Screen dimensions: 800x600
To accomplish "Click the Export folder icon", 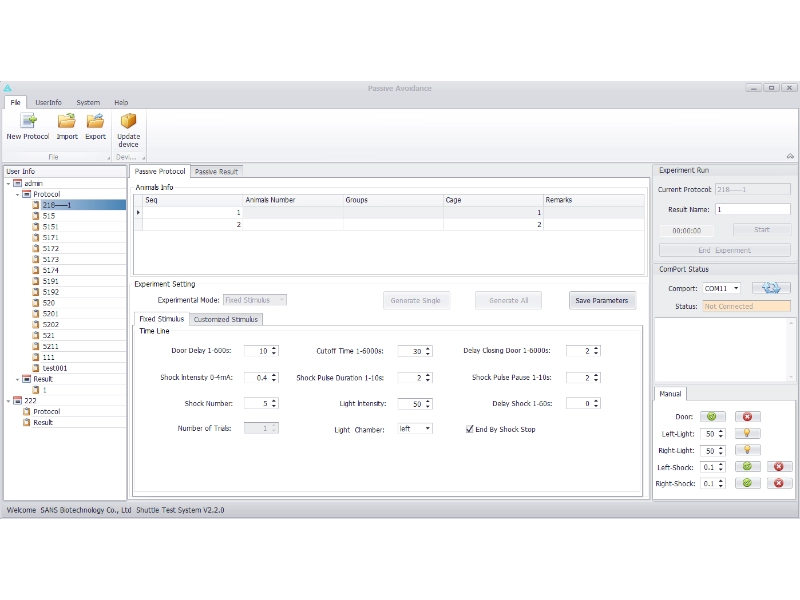I will pyautogui.click(x=95, y=122).
